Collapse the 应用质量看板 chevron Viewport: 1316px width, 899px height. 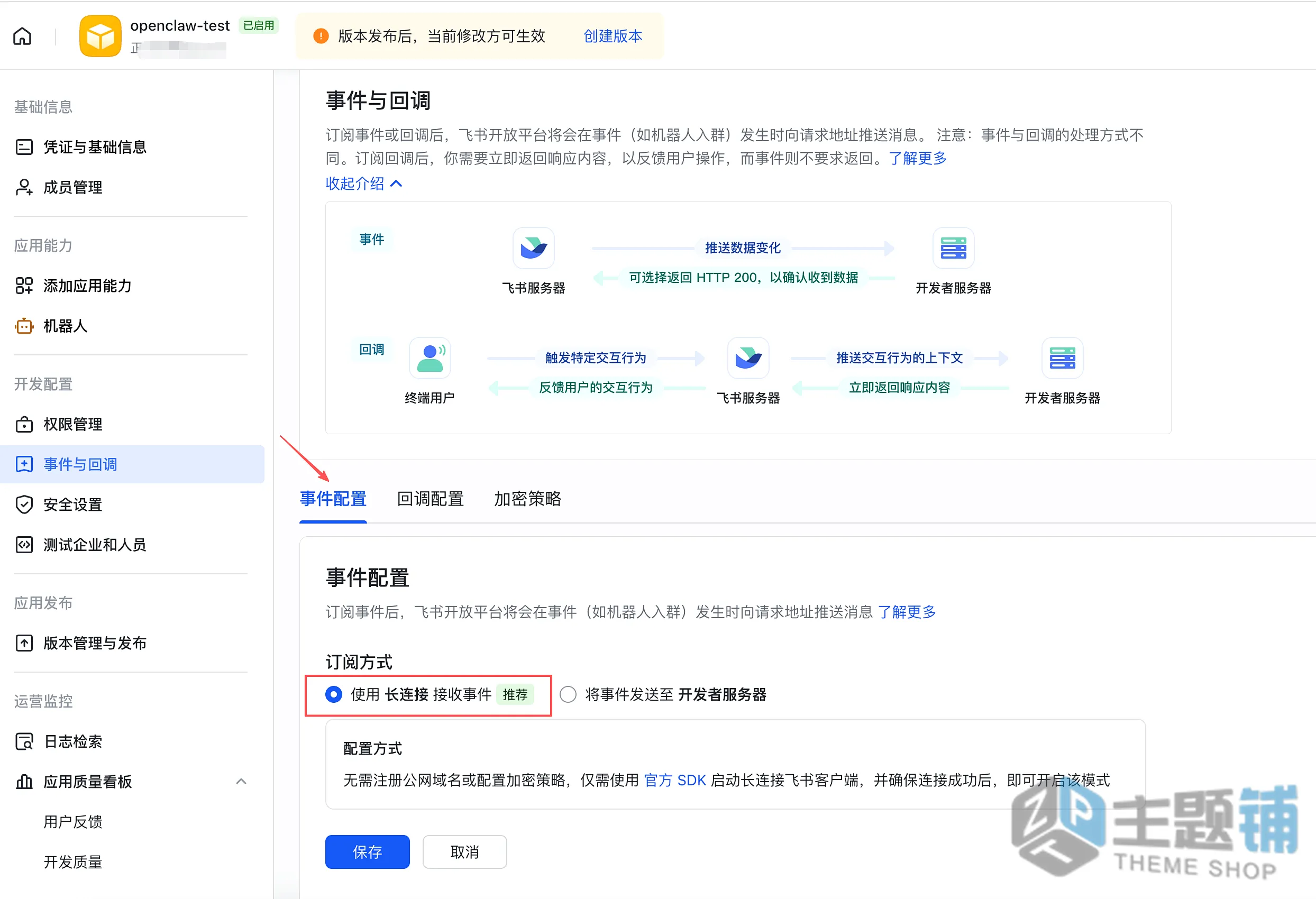click(x=241, y=782)
